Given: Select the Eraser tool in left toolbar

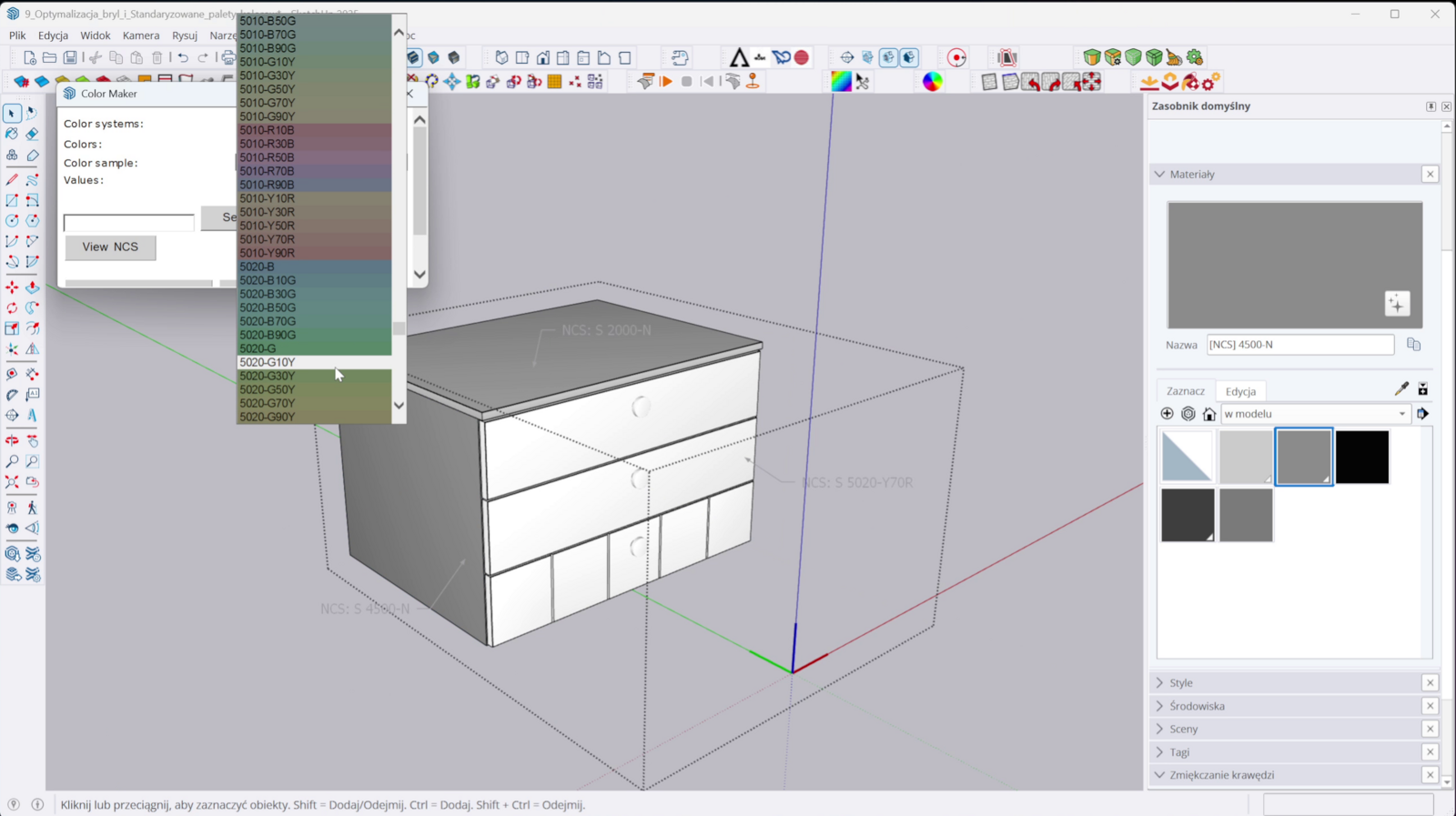Looking at the screenshot, I should point(32,134).
